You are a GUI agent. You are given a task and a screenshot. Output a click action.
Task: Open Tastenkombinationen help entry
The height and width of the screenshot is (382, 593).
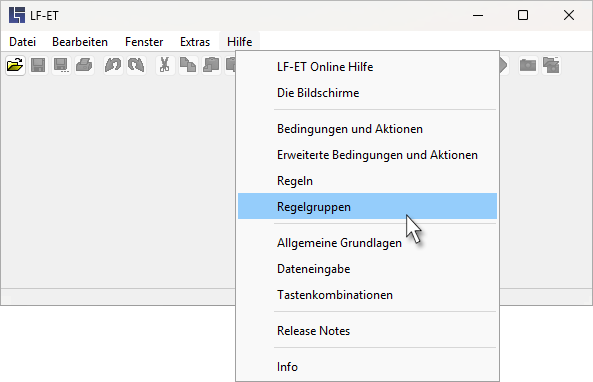367,295
